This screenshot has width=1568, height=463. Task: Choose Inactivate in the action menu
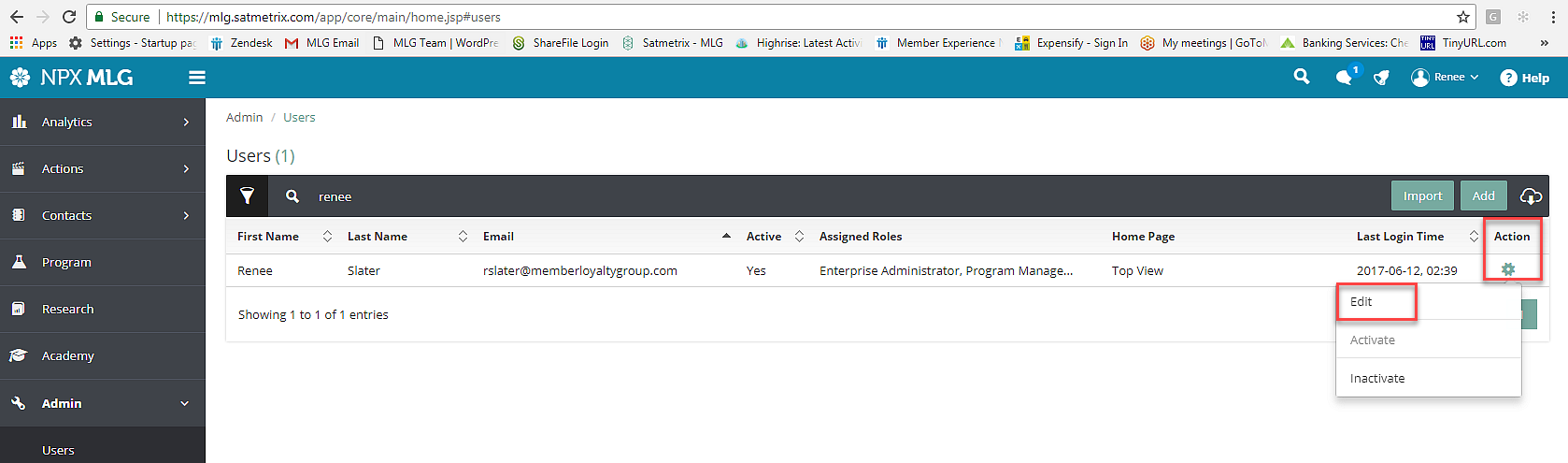[1377, 378]
